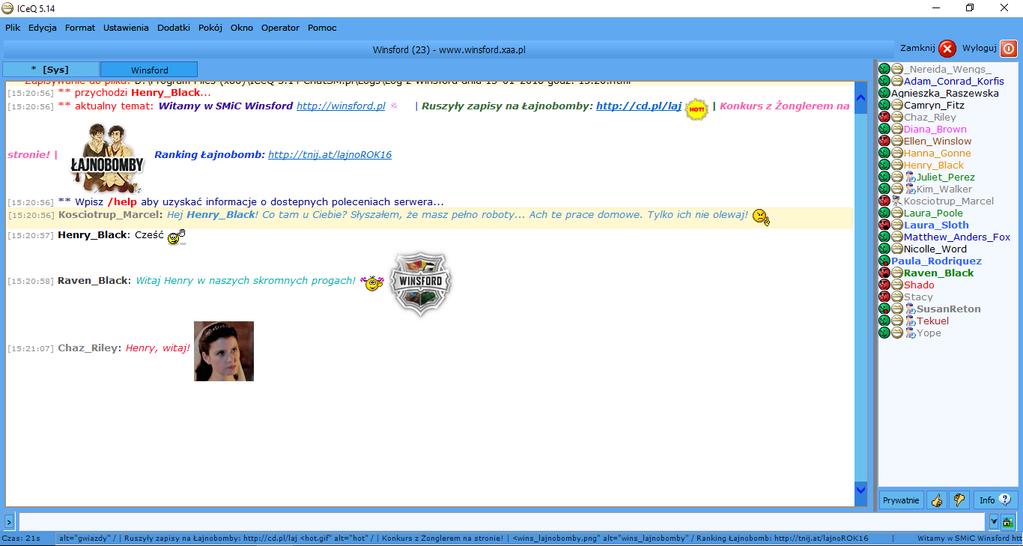Click the Zamknij red X icon
The height and width of the screenshot is (546, 1023).
pos(947,49)
